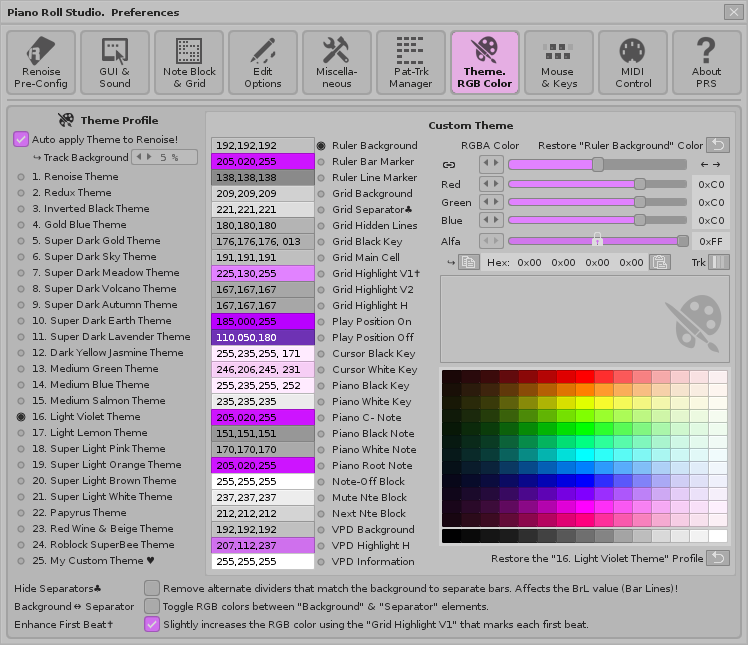Screen dimensions: 748x645
Task: Select Ruler Bar Marker color element
Action: [321, 162]
